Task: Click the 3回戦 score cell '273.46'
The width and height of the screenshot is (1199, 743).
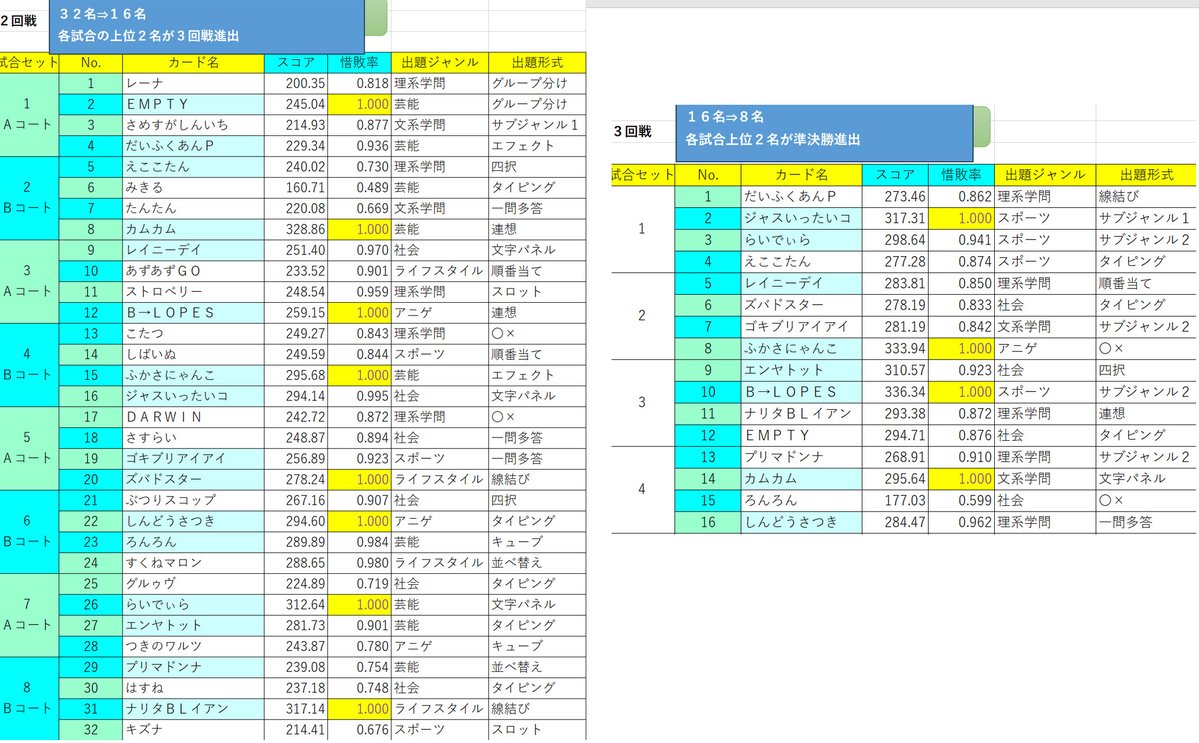Action: pyautogui.click(x=895, y=196)
